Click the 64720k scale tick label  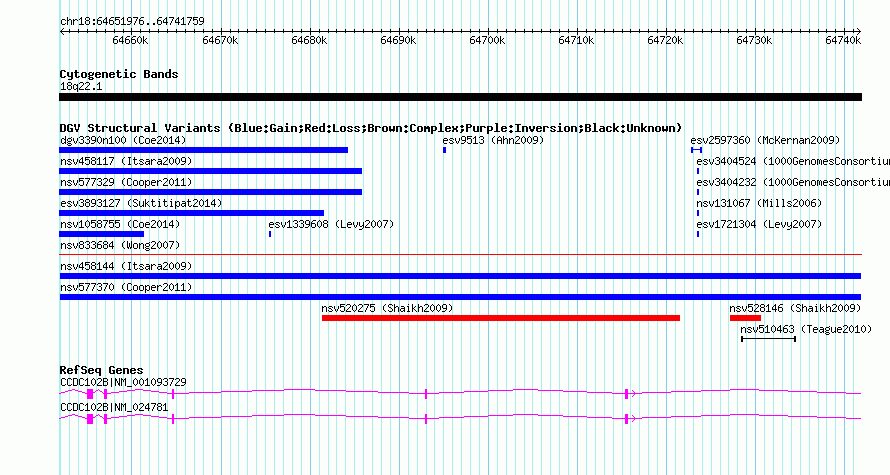click(665, 40)
